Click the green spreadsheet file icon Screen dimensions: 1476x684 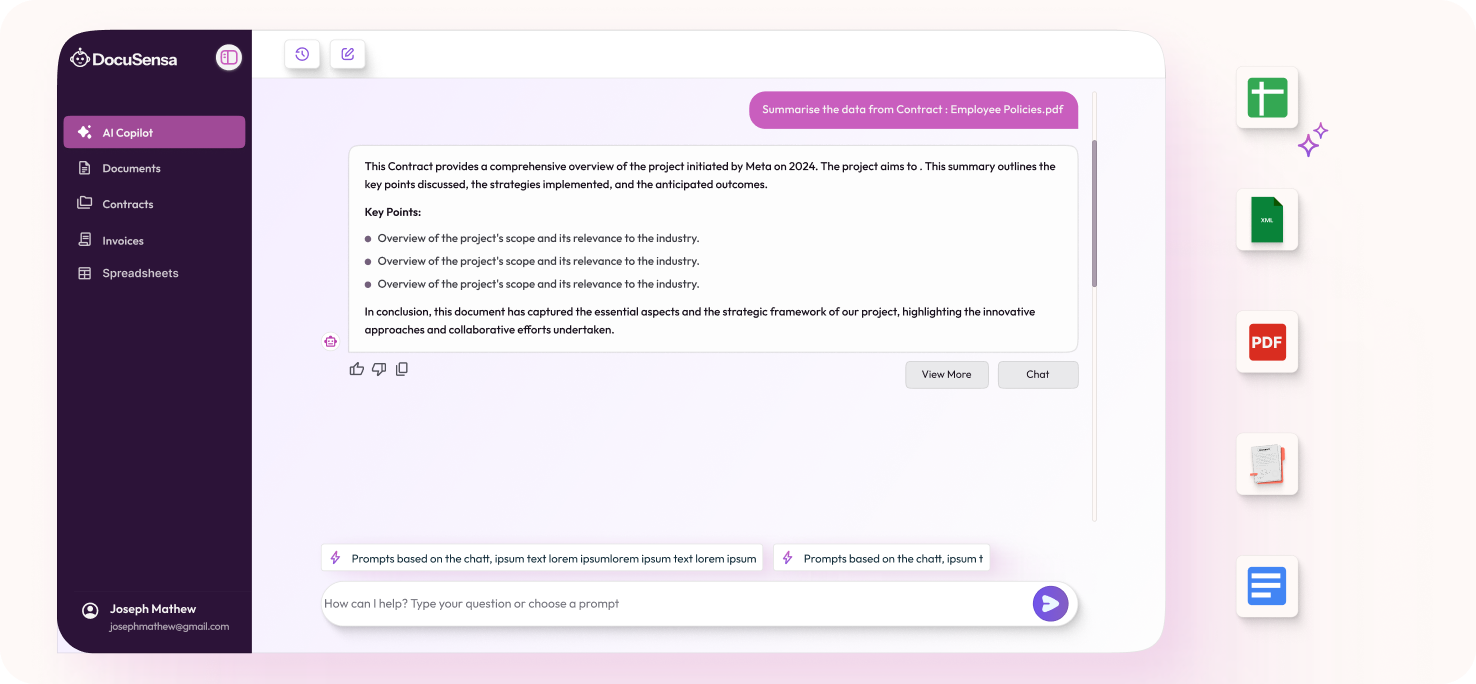coord(1267,98)
